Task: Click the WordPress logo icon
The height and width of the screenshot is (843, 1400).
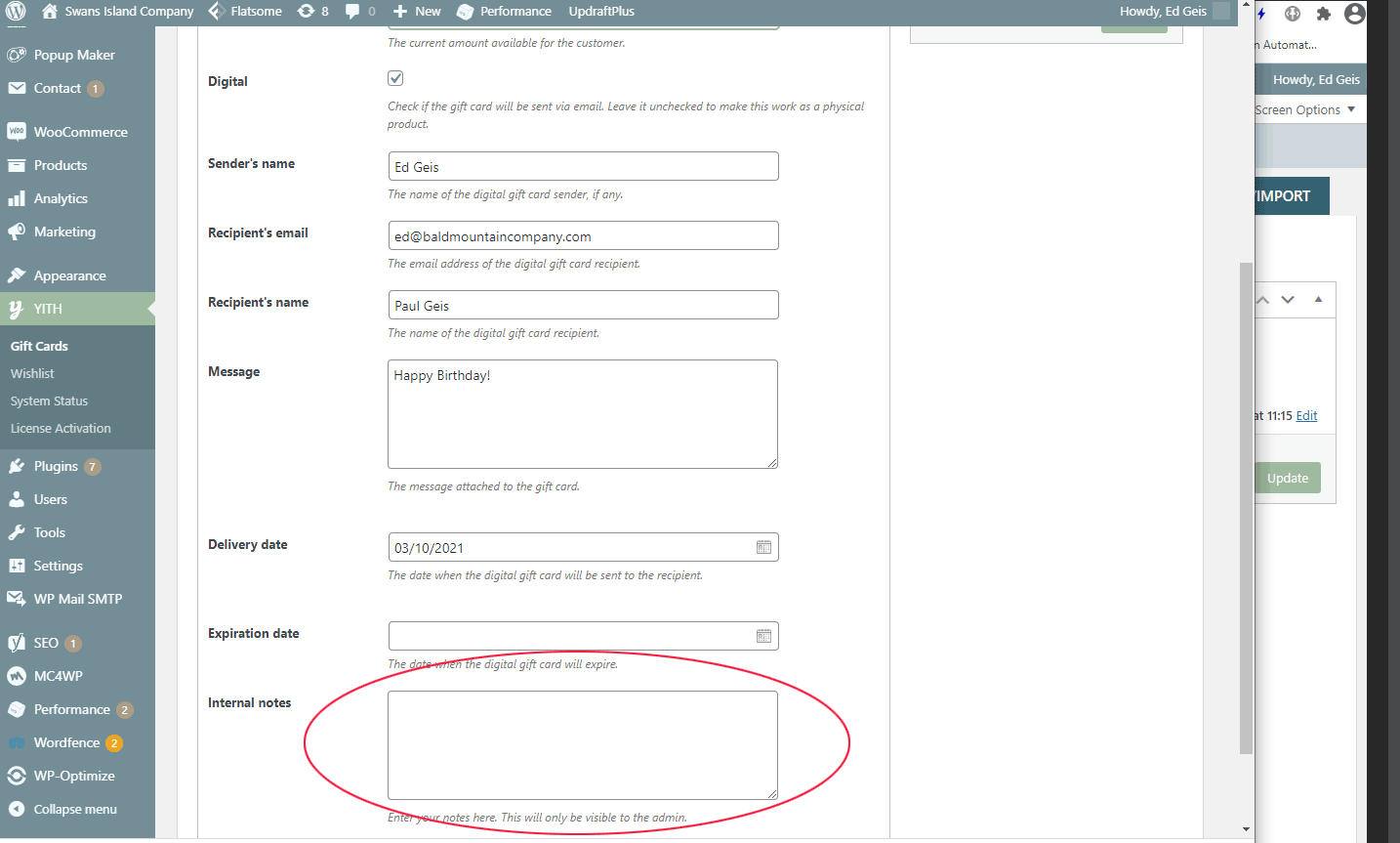Action: click(x=16, y=12)
